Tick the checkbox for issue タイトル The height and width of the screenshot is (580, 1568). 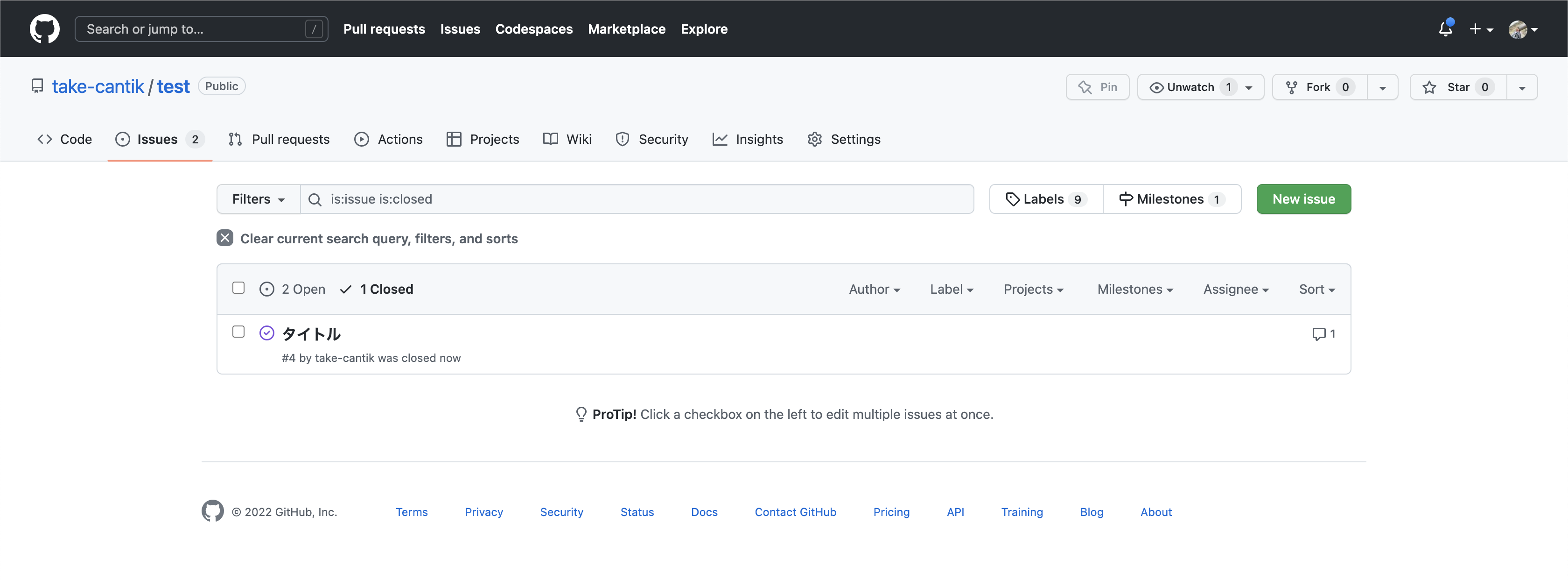point(238,332)
